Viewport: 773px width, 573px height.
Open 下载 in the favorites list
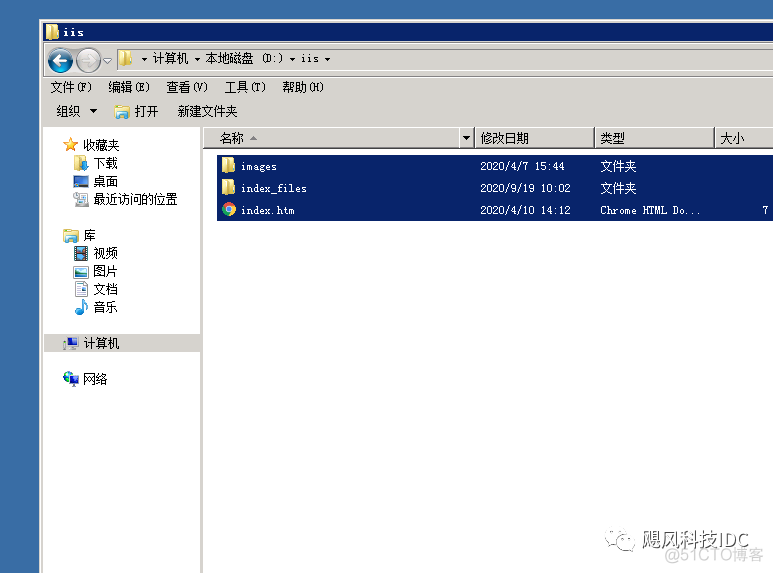(105, 163)
